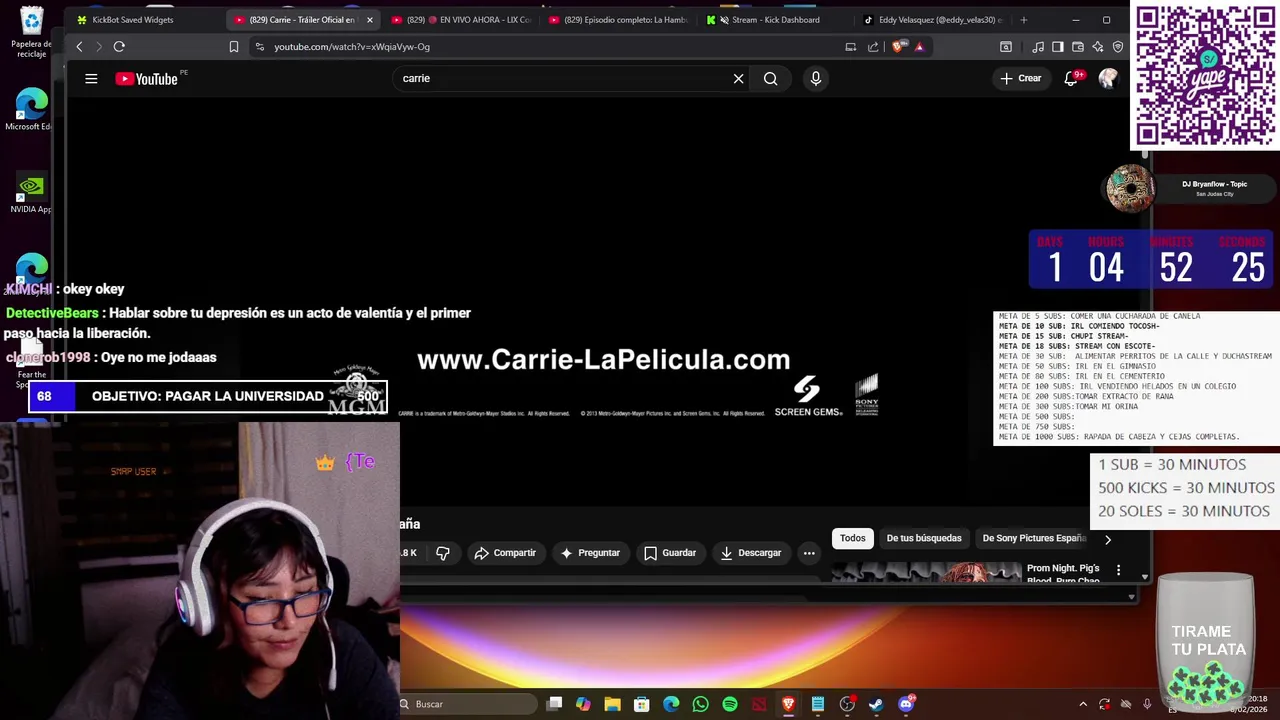Open more actions ellipsis under the video
The image size is (1280, 720).
point(809,553)
